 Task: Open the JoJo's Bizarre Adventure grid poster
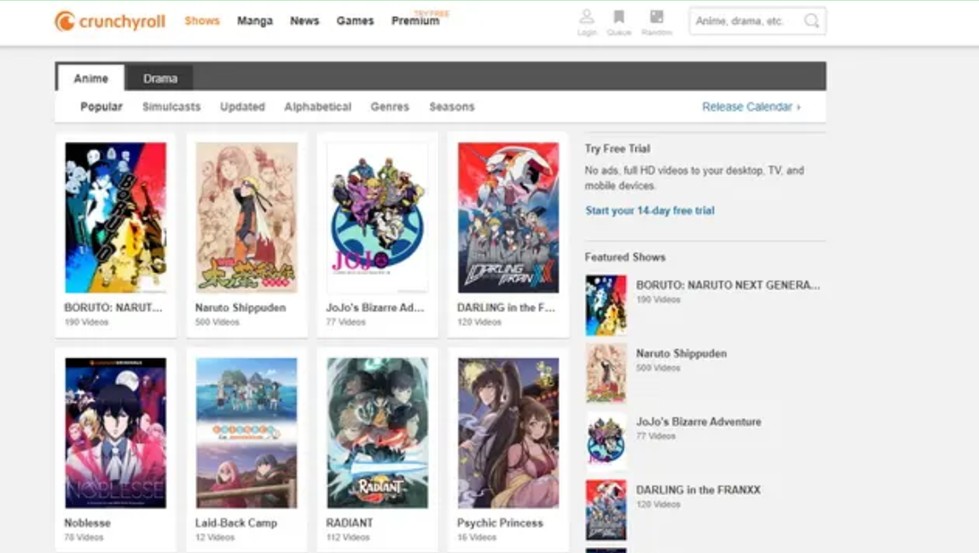coord(378,217)
